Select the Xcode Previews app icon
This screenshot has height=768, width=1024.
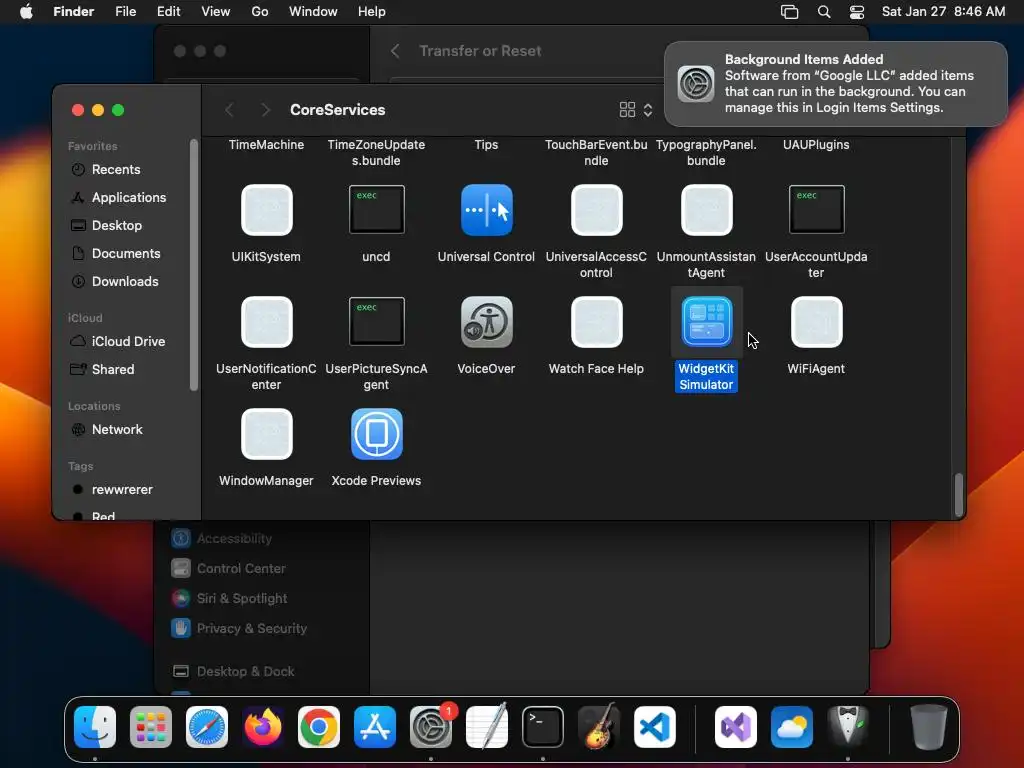click(x=377, y=434)
